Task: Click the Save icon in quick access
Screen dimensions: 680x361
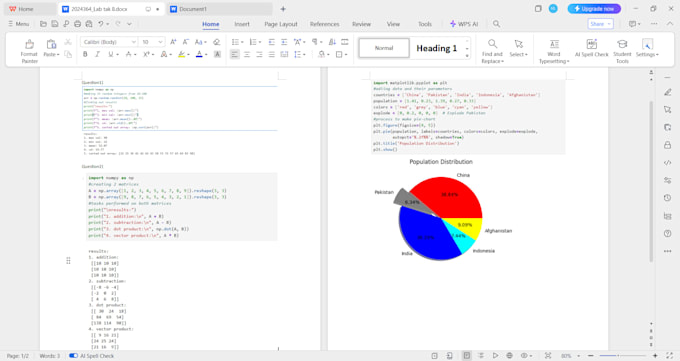Action: click(55, 24)
